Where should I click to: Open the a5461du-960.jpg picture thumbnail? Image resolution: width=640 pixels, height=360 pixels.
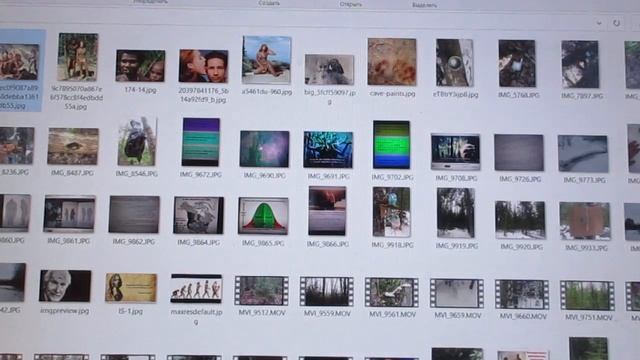pyautogui.click(x=267, y=60)
